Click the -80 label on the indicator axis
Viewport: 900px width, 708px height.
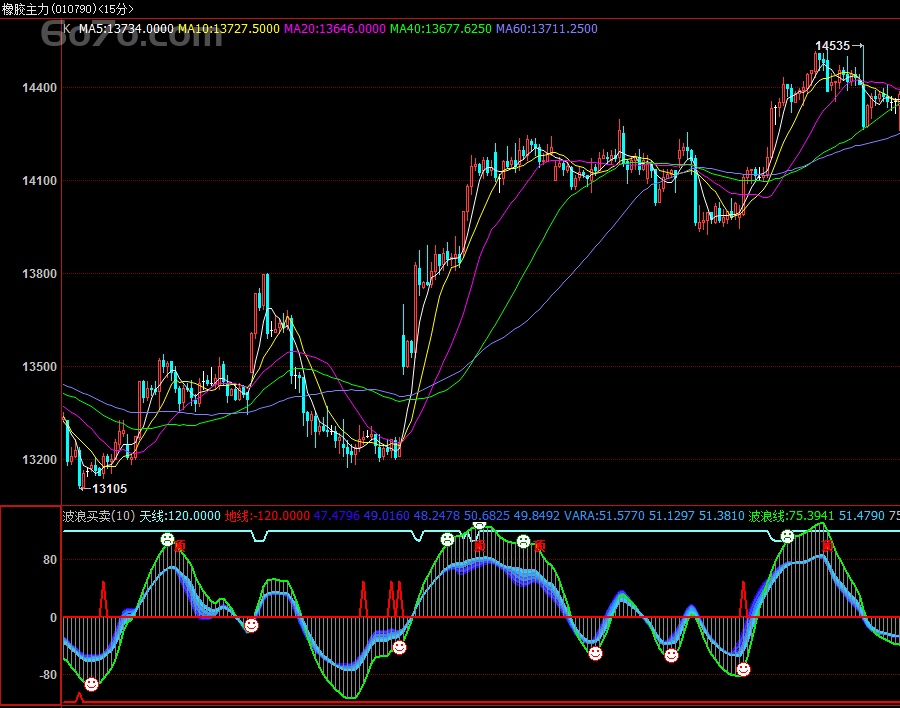coord(48,675)
